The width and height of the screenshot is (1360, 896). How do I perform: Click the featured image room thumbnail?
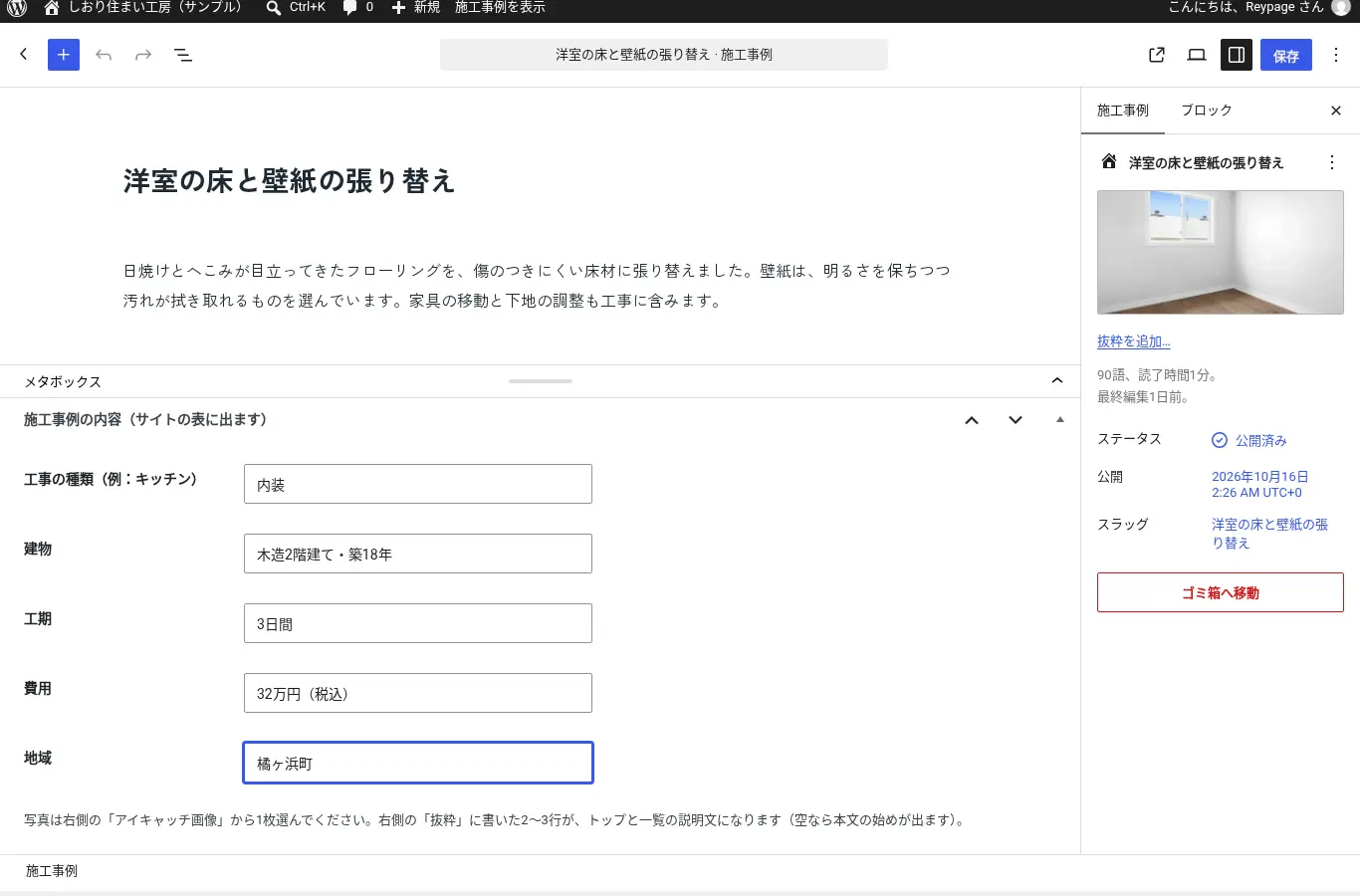(x=1221, y=253)
